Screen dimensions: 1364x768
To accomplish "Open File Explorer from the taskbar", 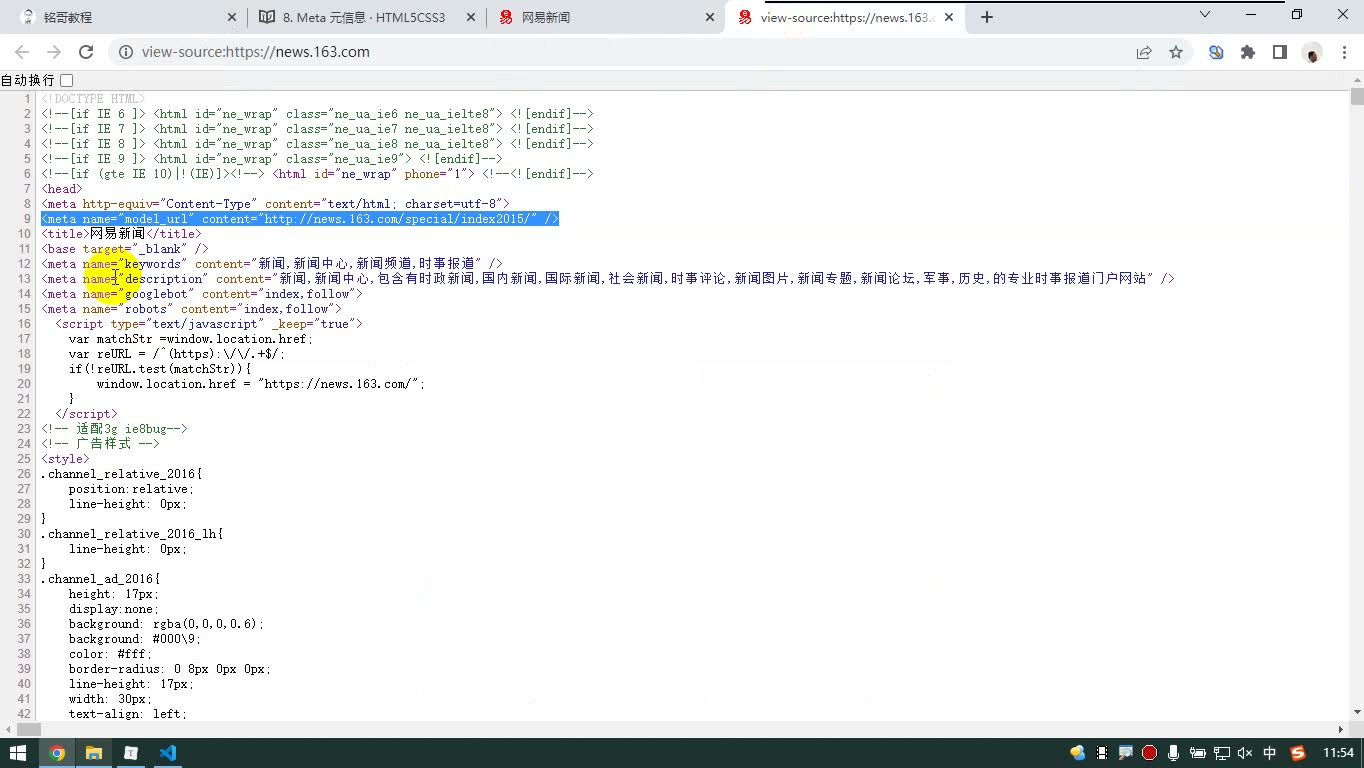I will coord(93,753).
